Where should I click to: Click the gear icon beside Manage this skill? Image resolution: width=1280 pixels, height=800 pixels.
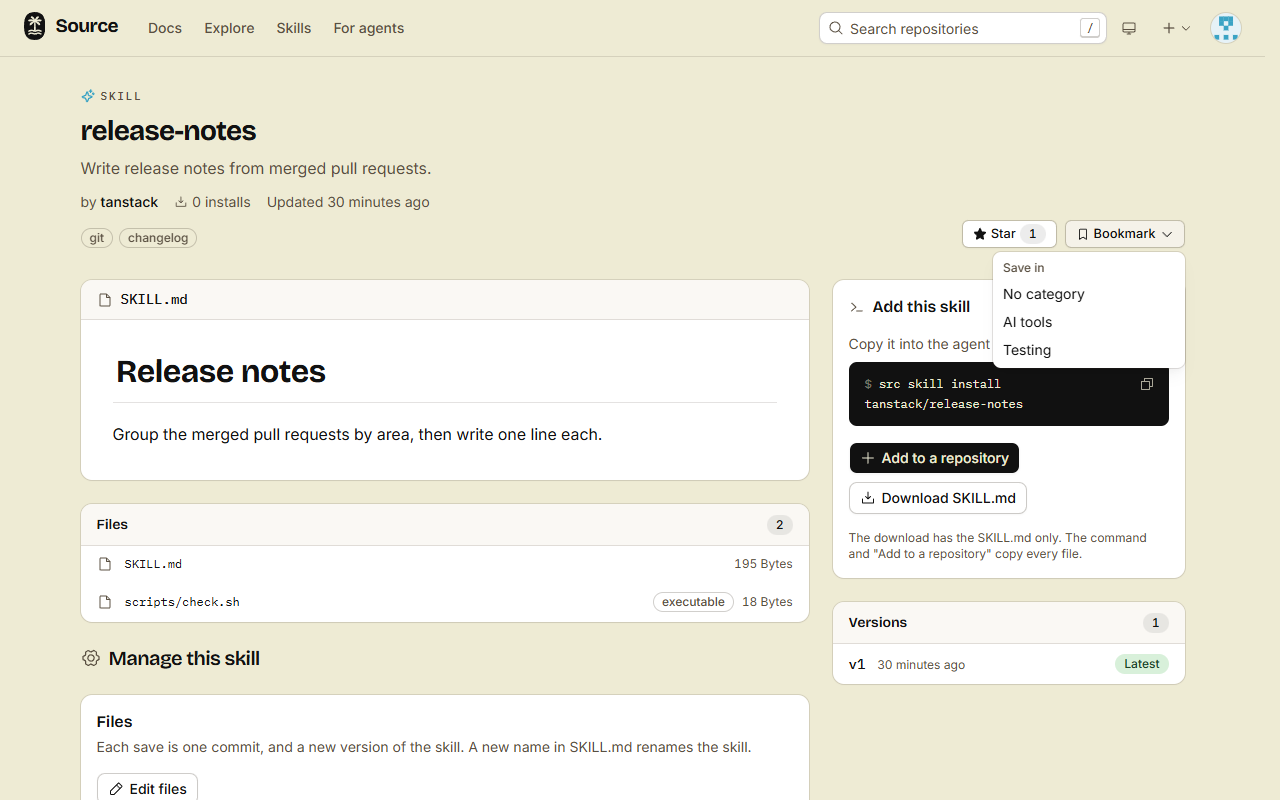point(91,658)
